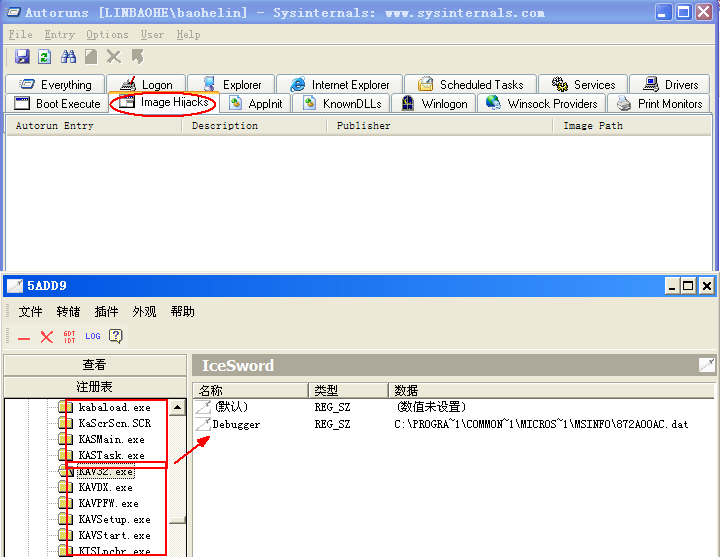
Task: Select the KASTask.exe registry key
Action: point(112,456)
